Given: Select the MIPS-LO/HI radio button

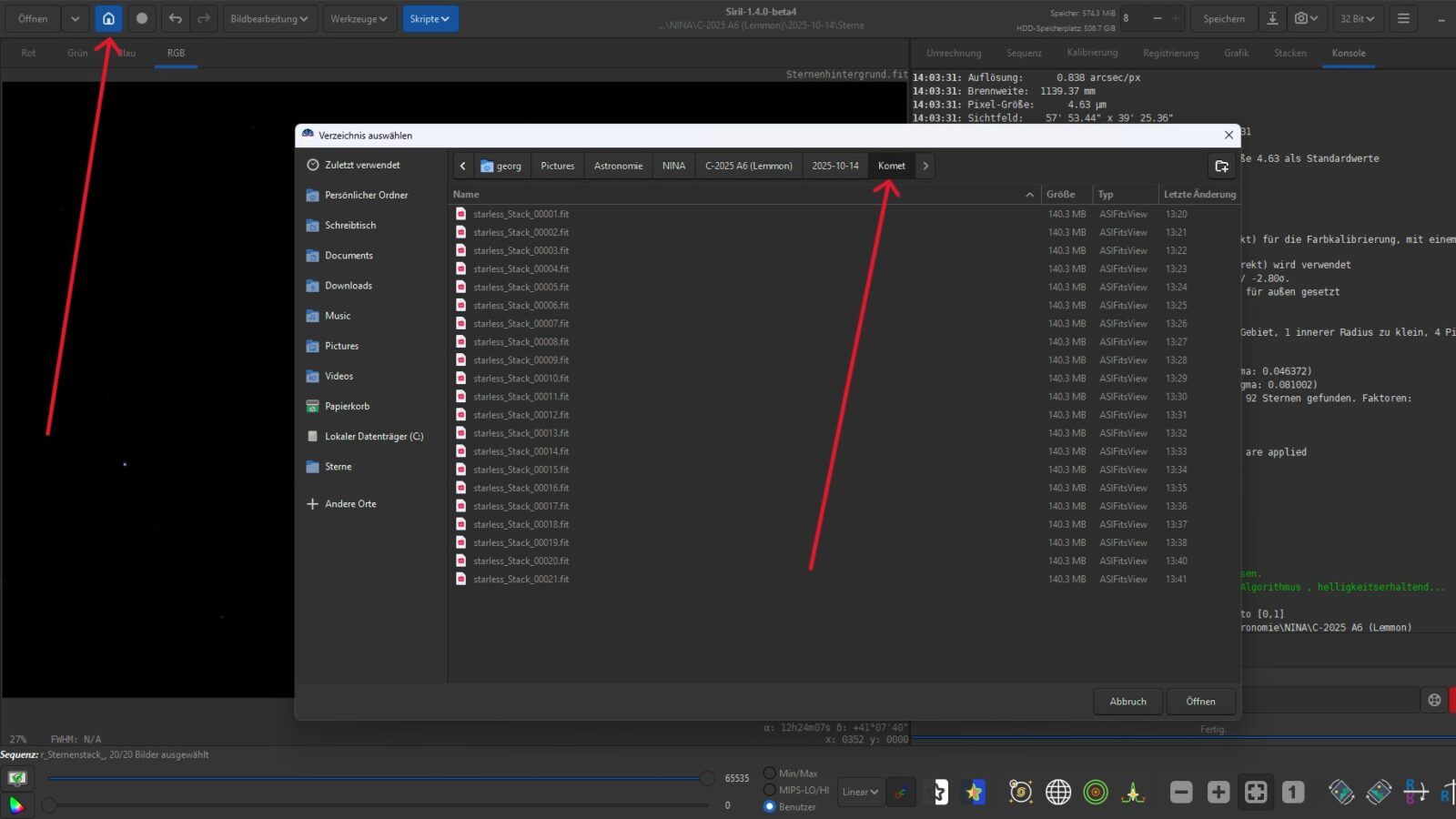Looking at the screenshot, I should click(x=770, y=790).
